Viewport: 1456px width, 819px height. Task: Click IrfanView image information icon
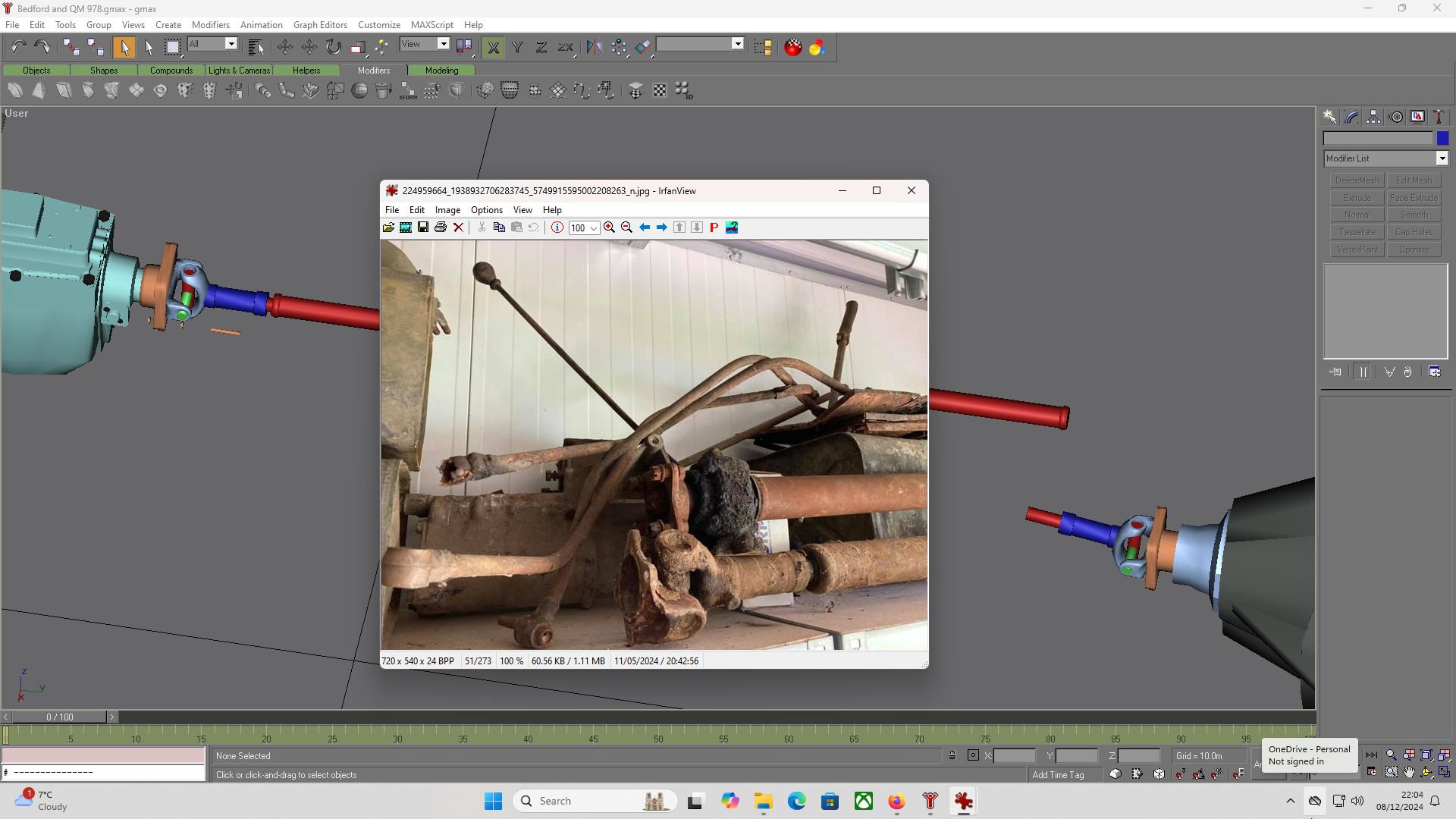point(557,227)
